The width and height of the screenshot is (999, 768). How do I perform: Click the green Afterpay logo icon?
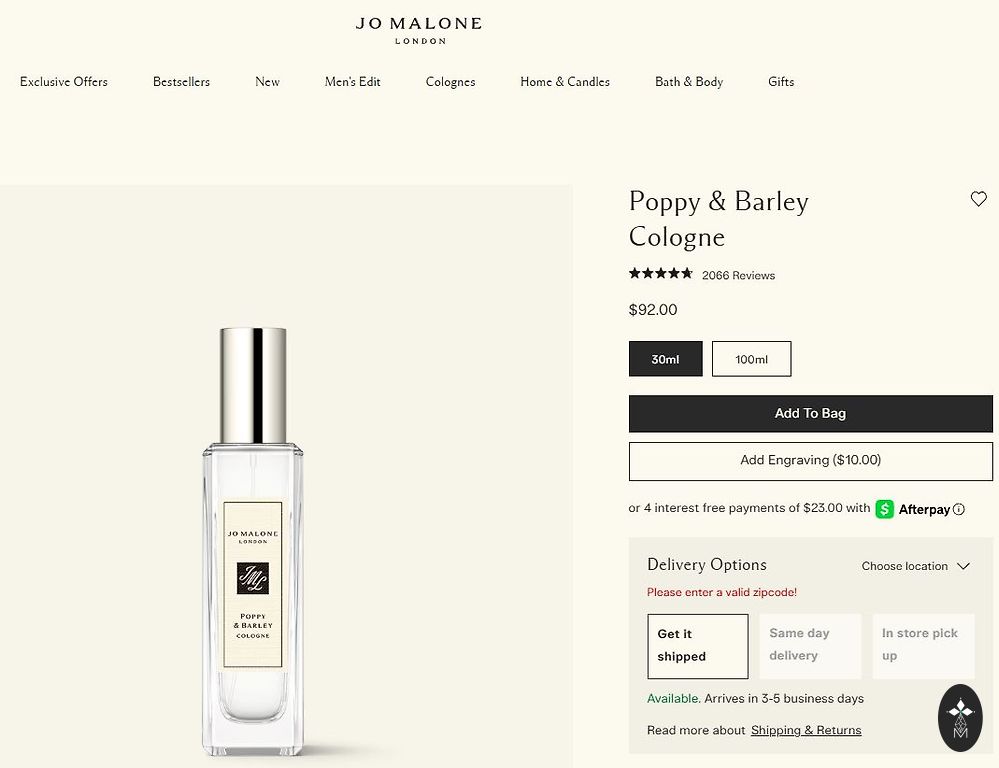[884, 509]
